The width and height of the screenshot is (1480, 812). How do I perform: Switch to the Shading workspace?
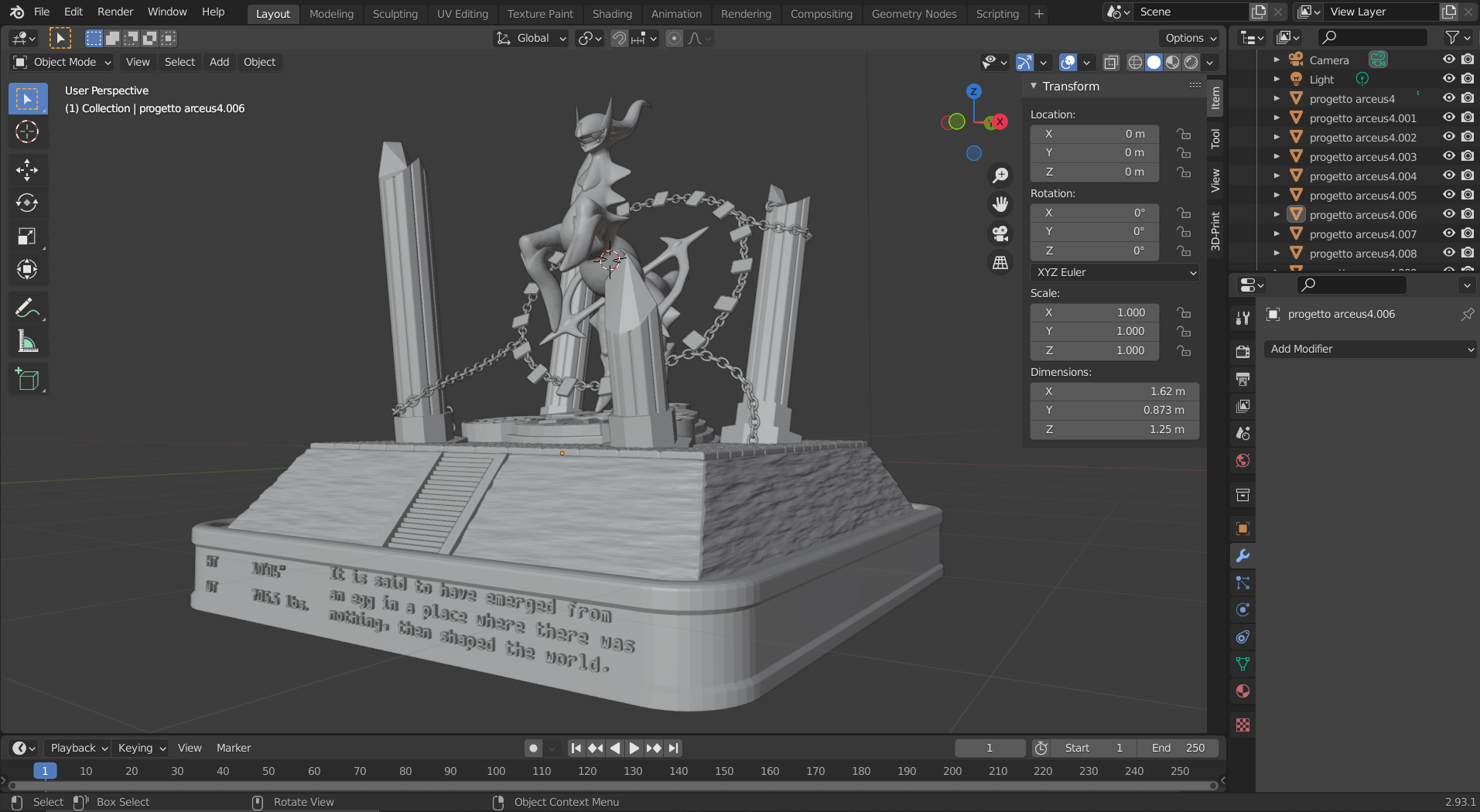[x=612, y=13]
